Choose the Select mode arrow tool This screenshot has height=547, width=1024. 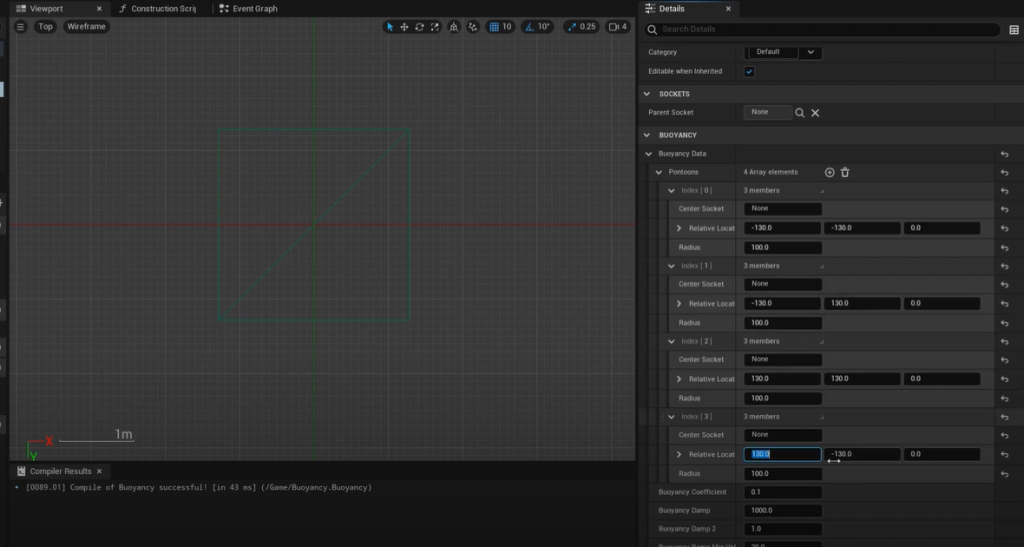click(390, 27)
